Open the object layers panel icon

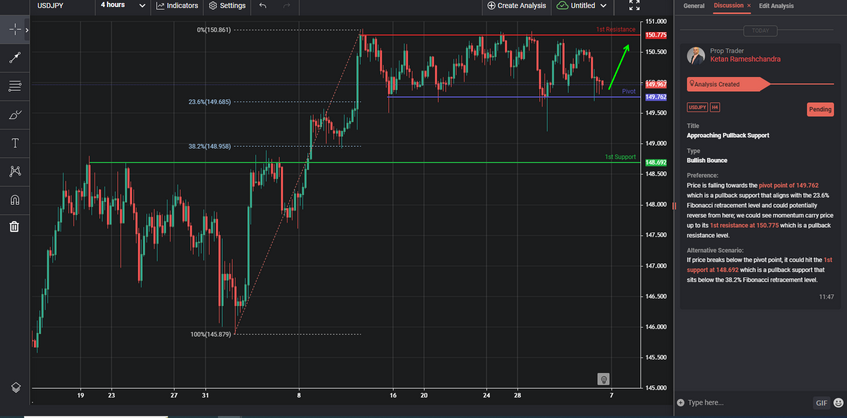coord(16,387)
